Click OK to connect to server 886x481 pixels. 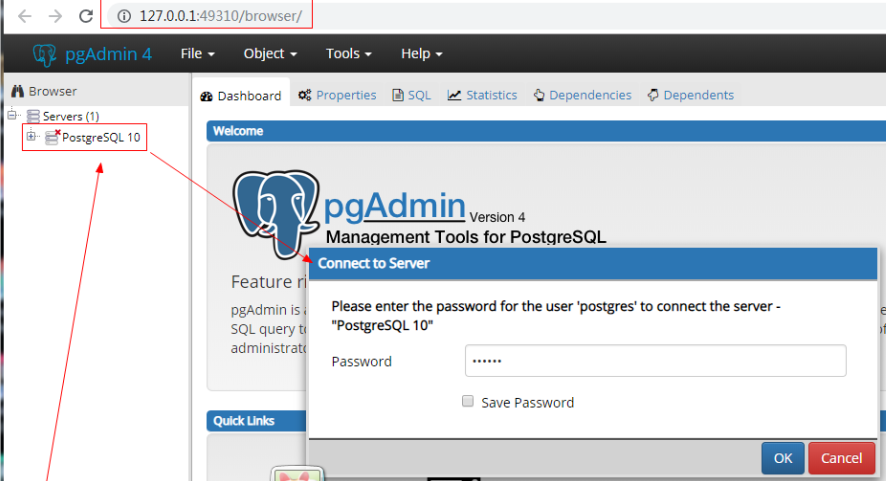point(783,458)
